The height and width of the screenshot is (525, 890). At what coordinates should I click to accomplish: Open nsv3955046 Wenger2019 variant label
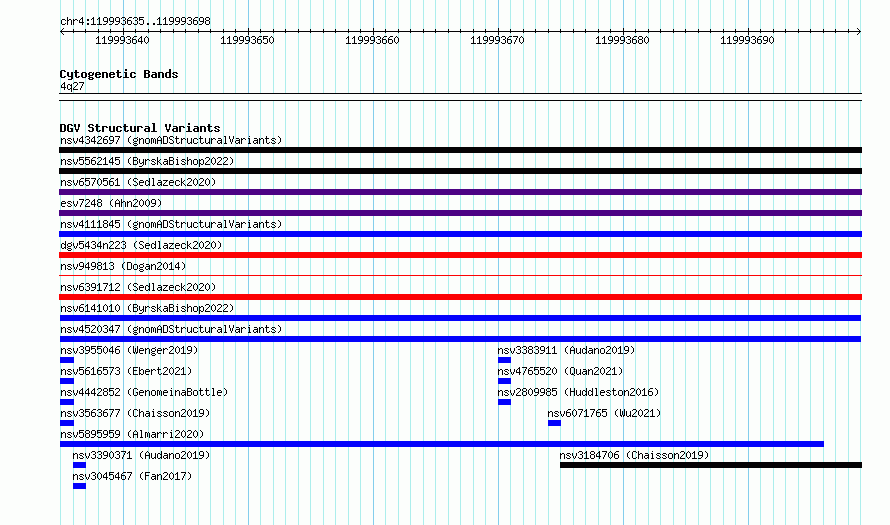(129, 350)
